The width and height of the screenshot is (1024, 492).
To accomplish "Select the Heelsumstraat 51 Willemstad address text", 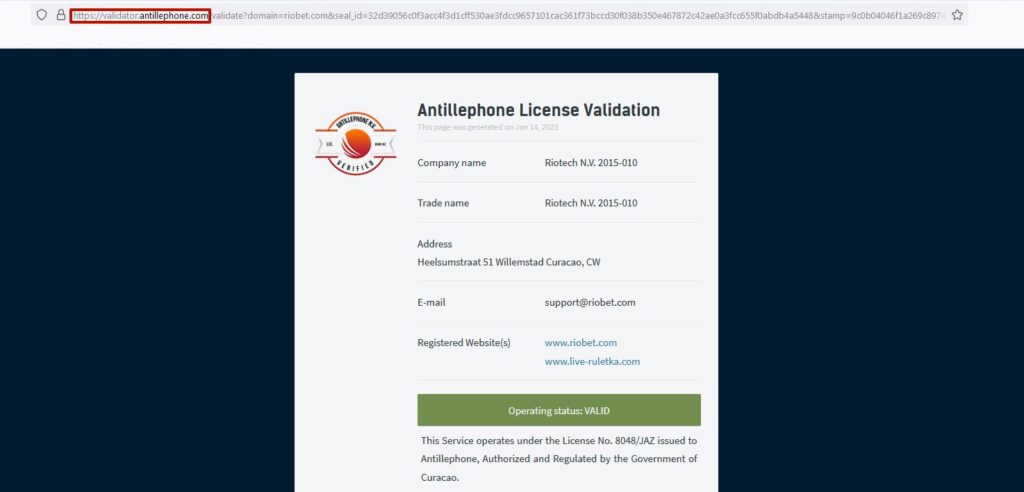I will pyautogui.click(x=509, y=263).
